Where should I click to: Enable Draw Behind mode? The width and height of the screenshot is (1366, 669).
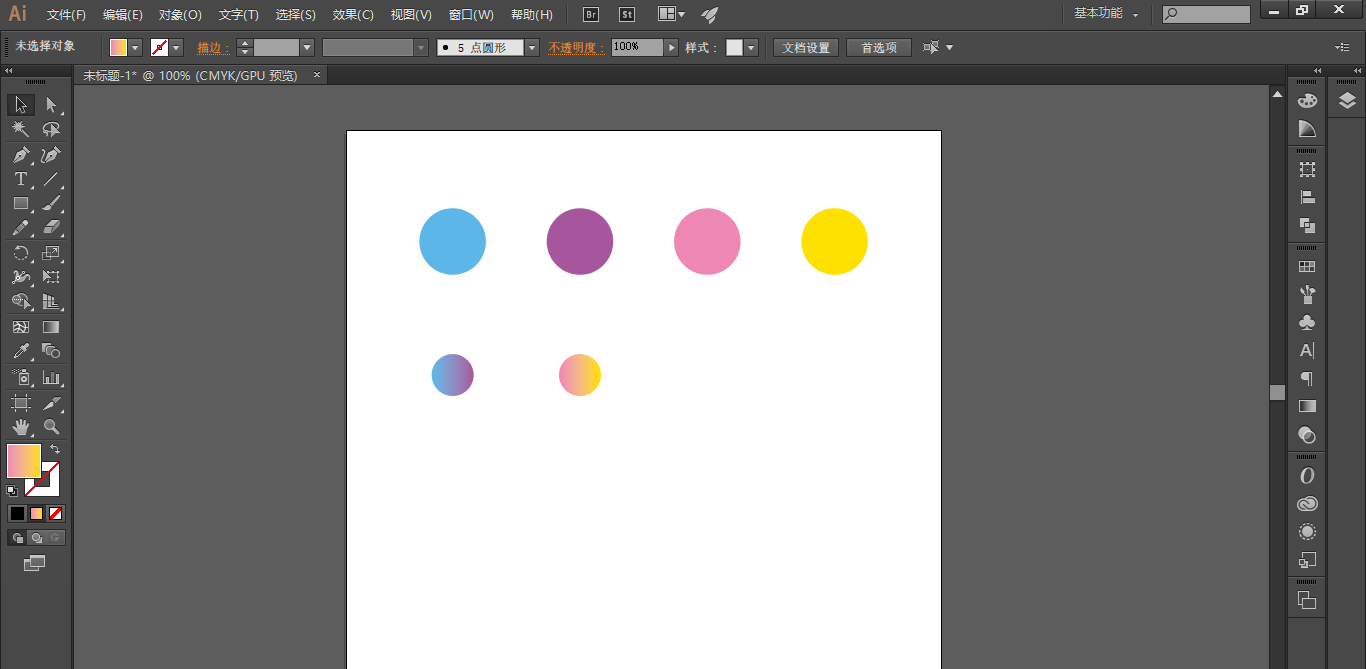point(36,538)
